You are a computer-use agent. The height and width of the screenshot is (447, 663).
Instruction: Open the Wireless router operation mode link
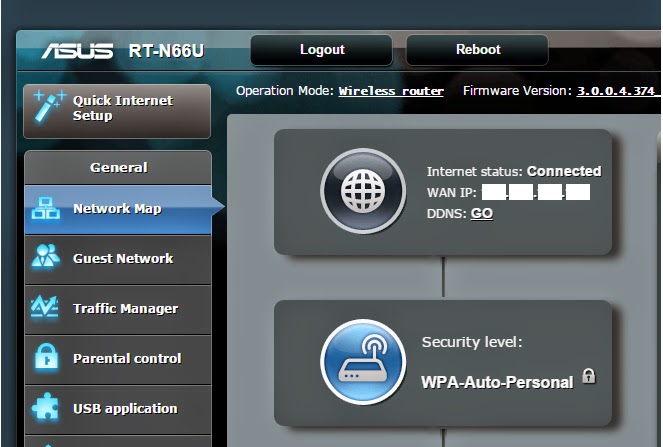(391, 91)
